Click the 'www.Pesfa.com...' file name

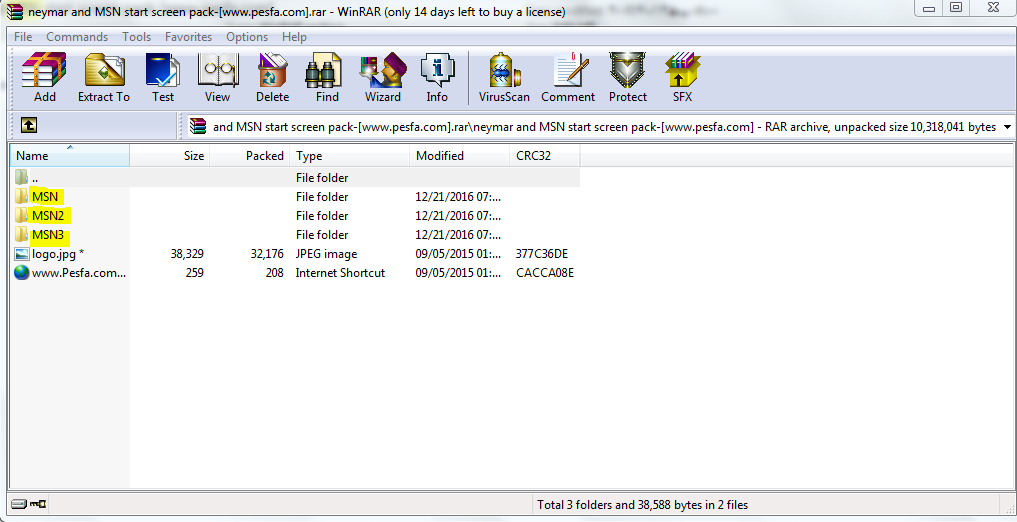tap(79, 272)
